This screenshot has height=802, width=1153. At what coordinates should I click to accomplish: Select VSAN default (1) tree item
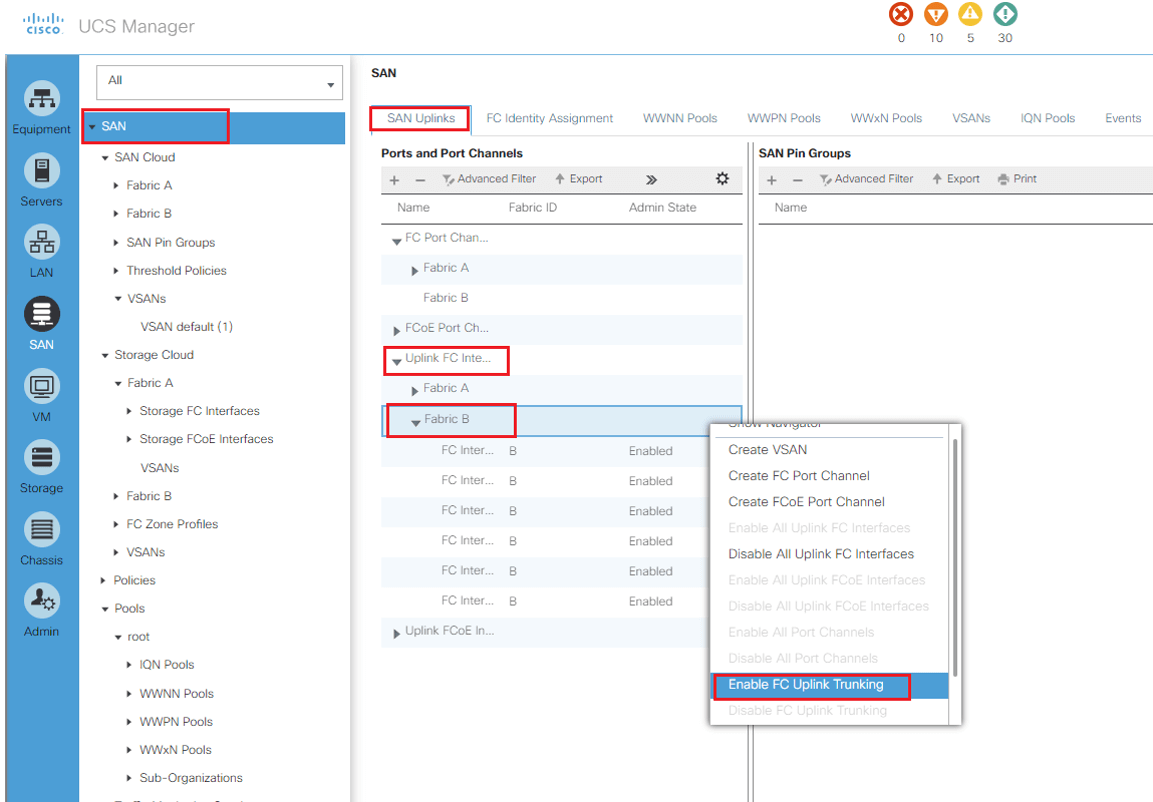point(187,327)
